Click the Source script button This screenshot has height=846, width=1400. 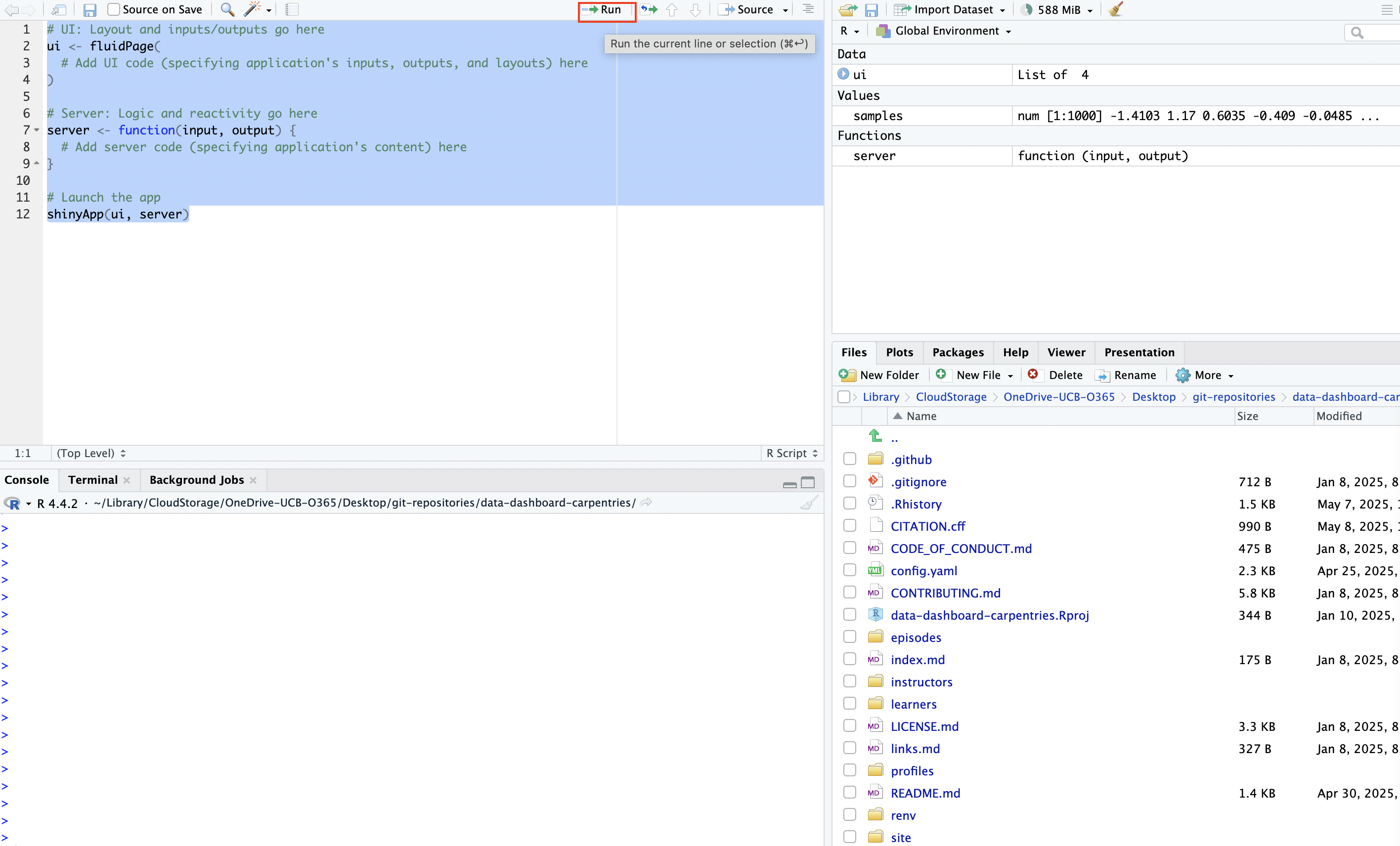pyautogui.click(x=746, y=10)
